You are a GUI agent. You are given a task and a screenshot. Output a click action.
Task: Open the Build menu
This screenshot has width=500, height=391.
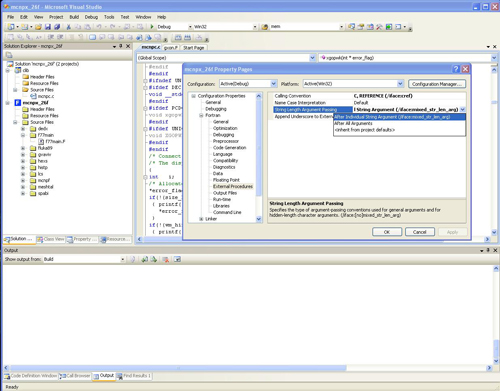click(x=74, y=17)
